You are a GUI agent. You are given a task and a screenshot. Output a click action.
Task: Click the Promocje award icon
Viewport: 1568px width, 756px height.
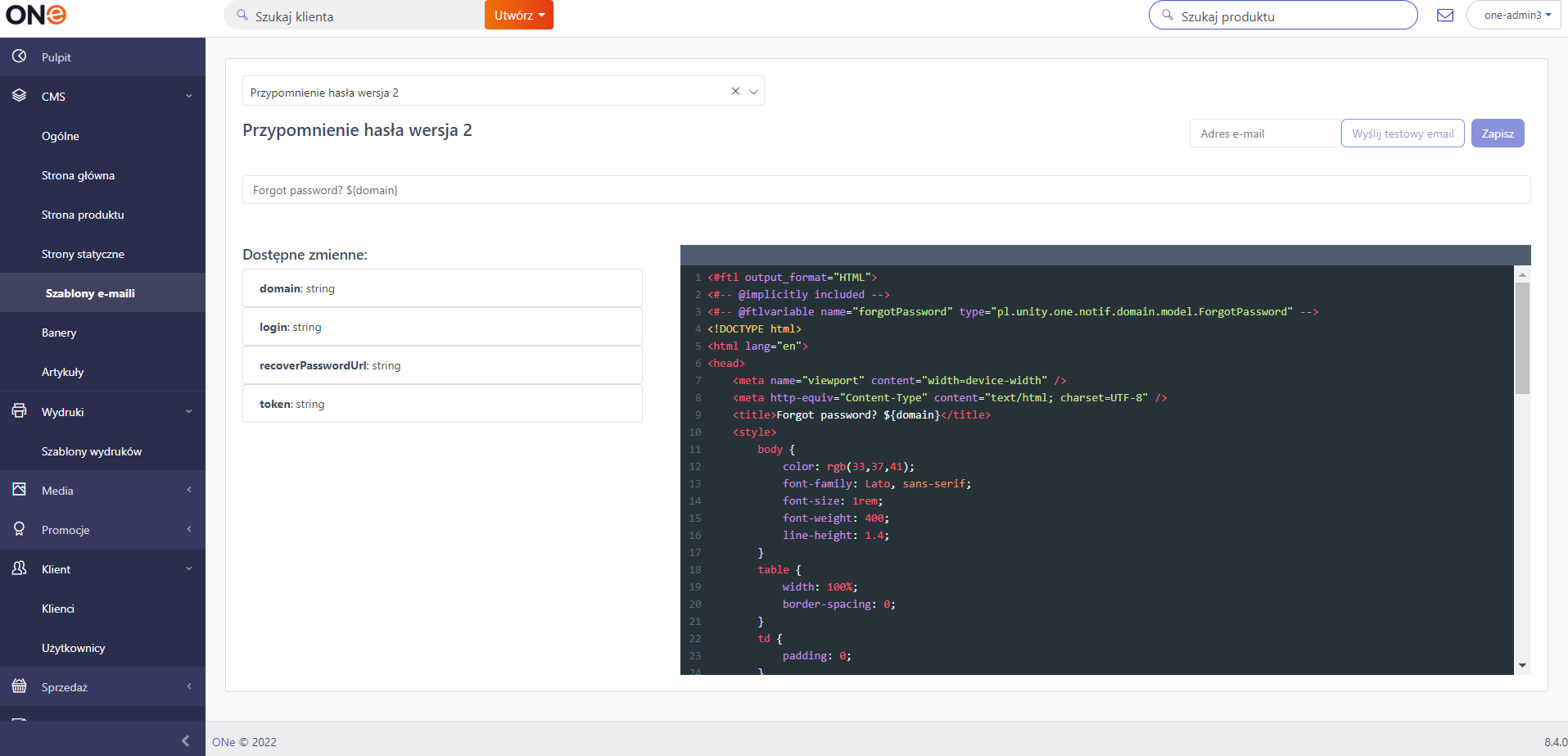[19, 529]
